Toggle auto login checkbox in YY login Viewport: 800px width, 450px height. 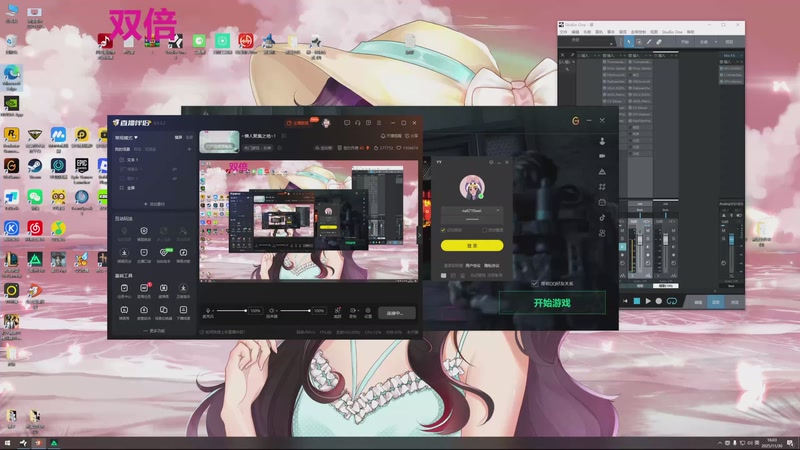coord(484,230)
